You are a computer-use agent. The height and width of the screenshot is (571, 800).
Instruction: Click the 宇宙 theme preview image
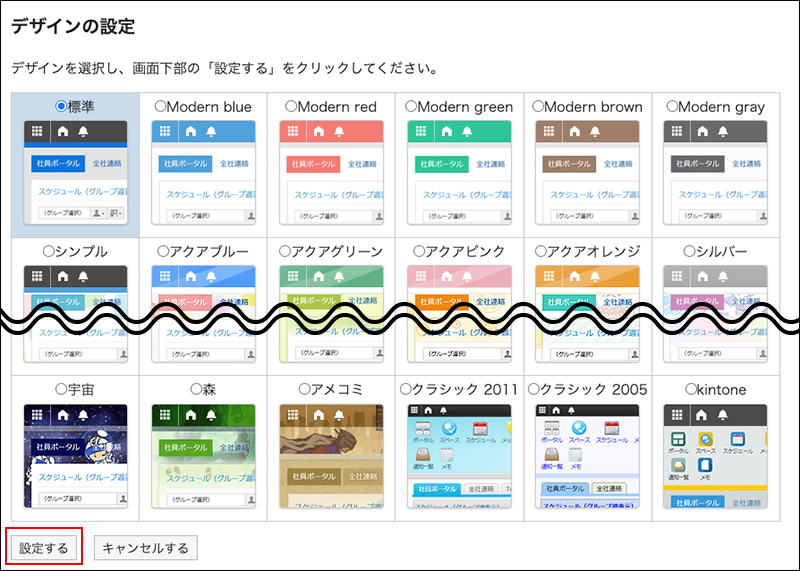pyautogui.click(x=75, y=456)
